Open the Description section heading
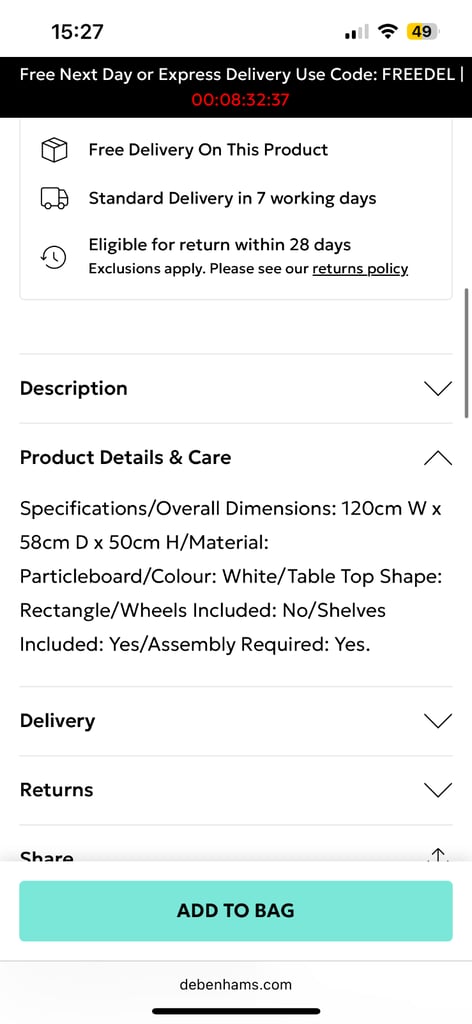The height and width of the screenshot is (1024, 472). pos(74,389)
